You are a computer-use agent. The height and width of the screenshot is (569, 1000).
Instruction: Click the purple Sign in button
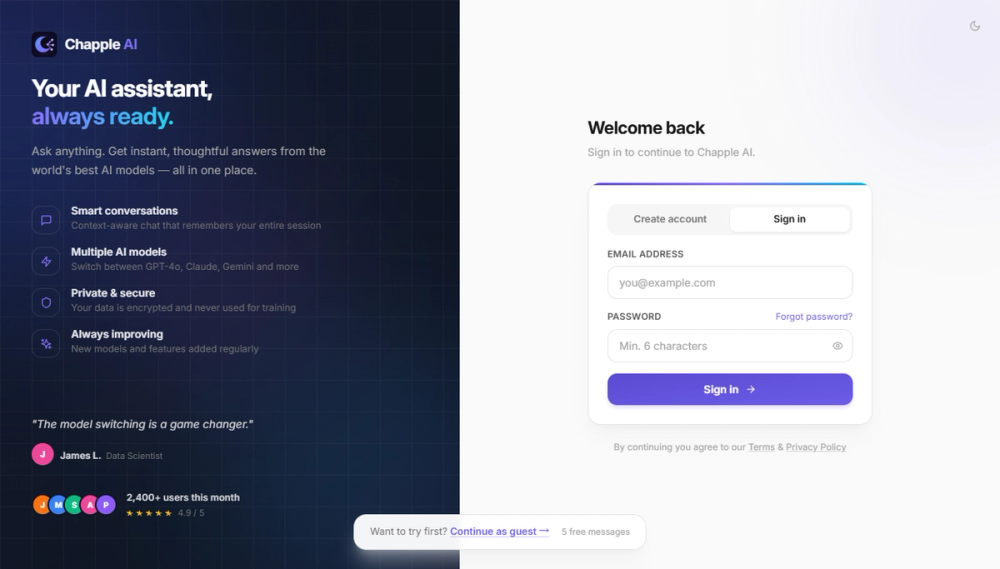point(730,389)
